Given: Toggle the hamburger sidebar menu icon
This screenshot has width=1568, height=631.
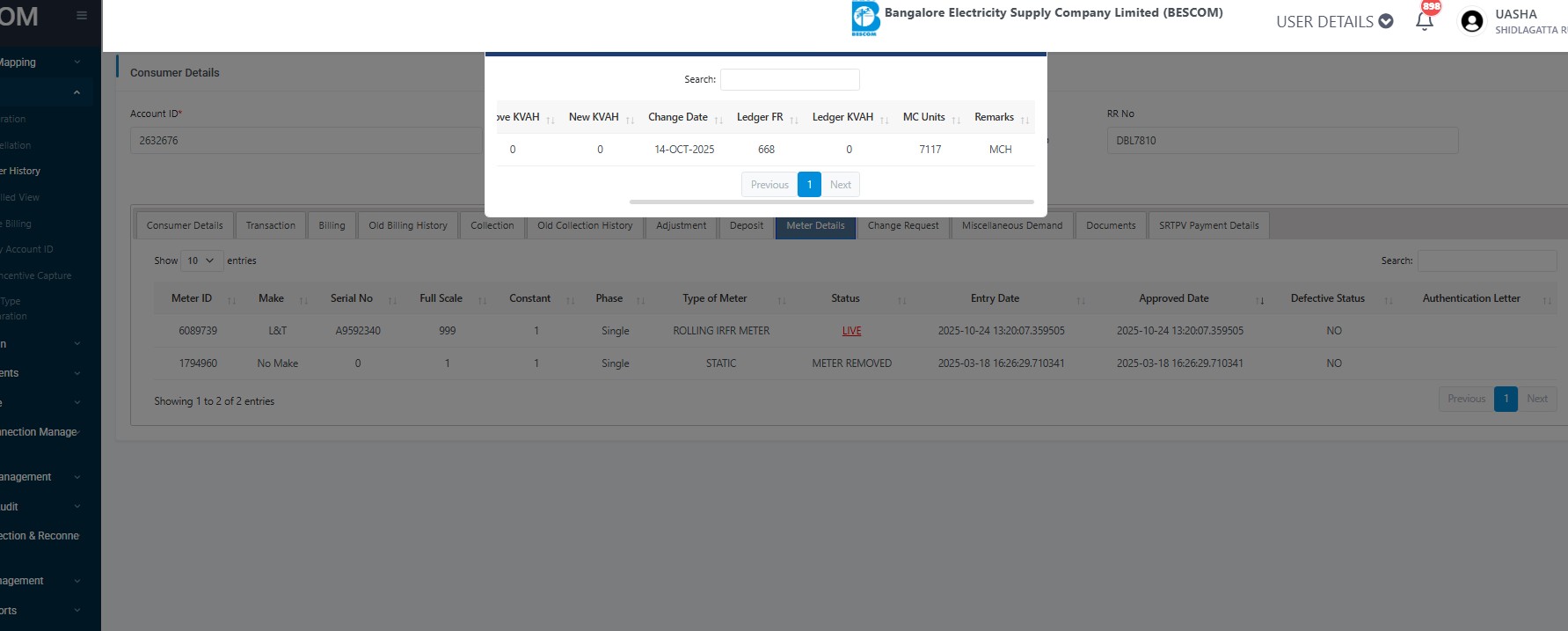Looking at the screenshot, I should tap(82, 15).
